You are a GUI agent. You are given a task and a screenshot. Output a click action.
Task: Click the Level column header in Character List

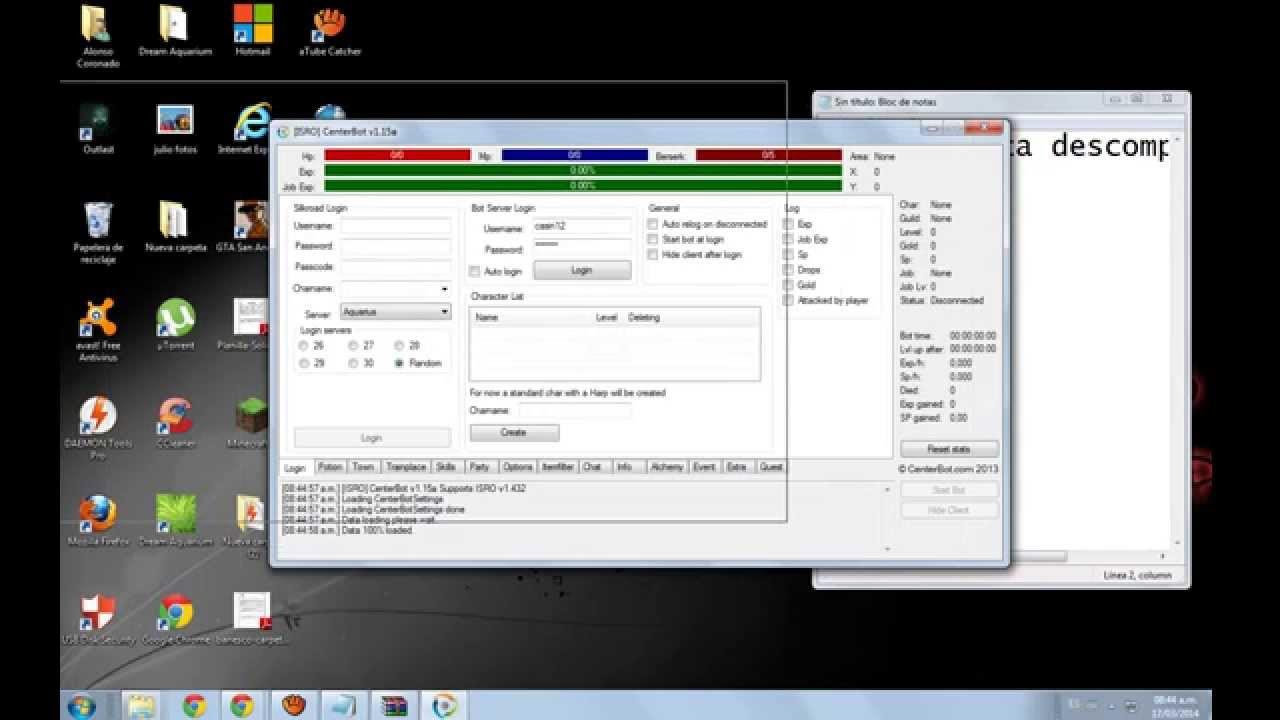(x=606, y=317)
